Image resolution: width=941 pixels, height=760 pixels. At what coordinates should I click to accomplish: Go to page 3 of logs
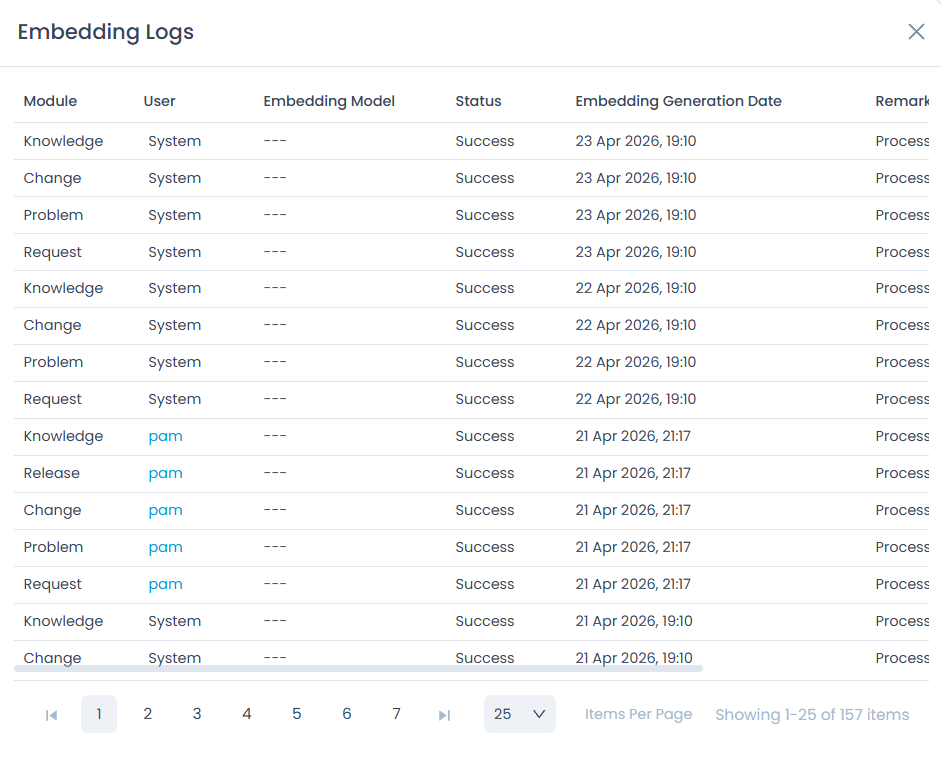[x=197, y=714]
